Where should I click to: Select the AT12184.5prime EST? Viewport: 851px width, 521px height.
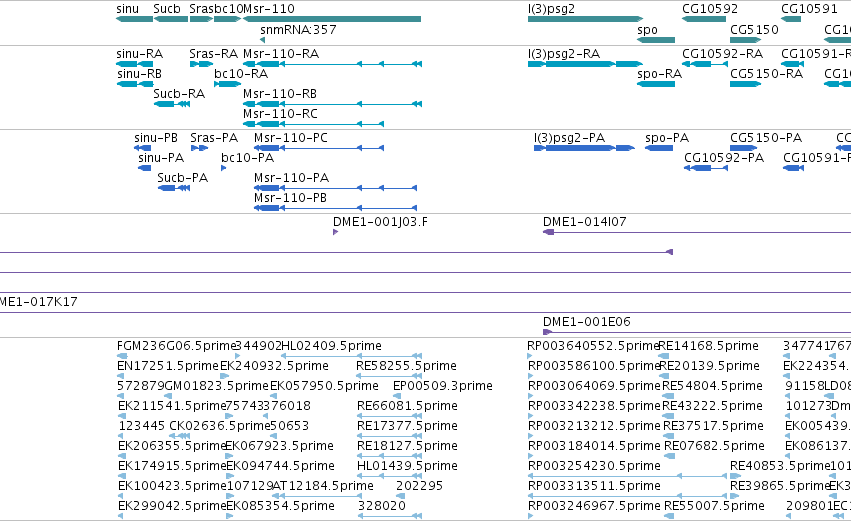pyautogui.click(x=316, y=496)
